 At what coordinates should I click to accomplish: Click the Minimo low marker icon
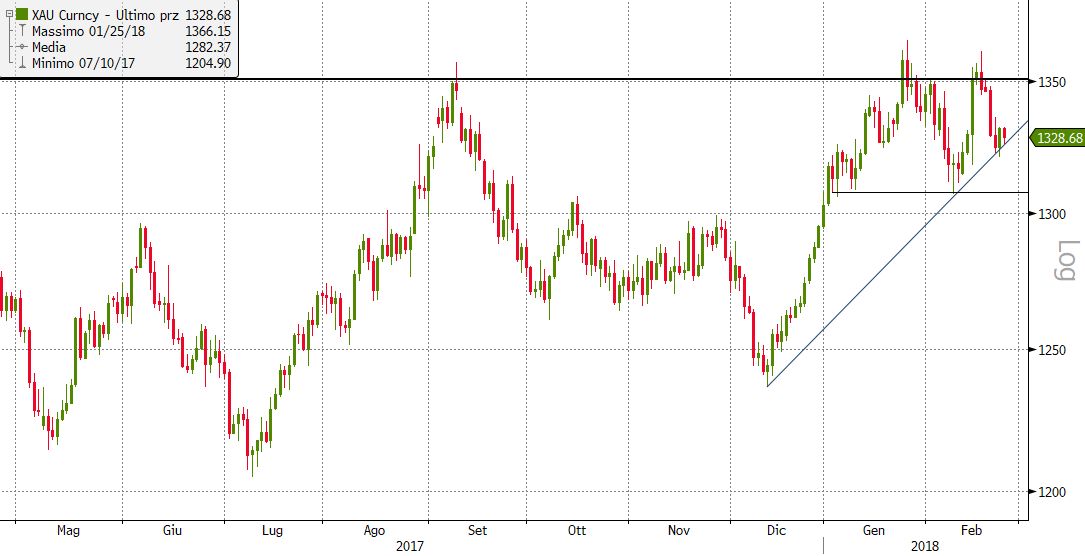tap(21, 63)
